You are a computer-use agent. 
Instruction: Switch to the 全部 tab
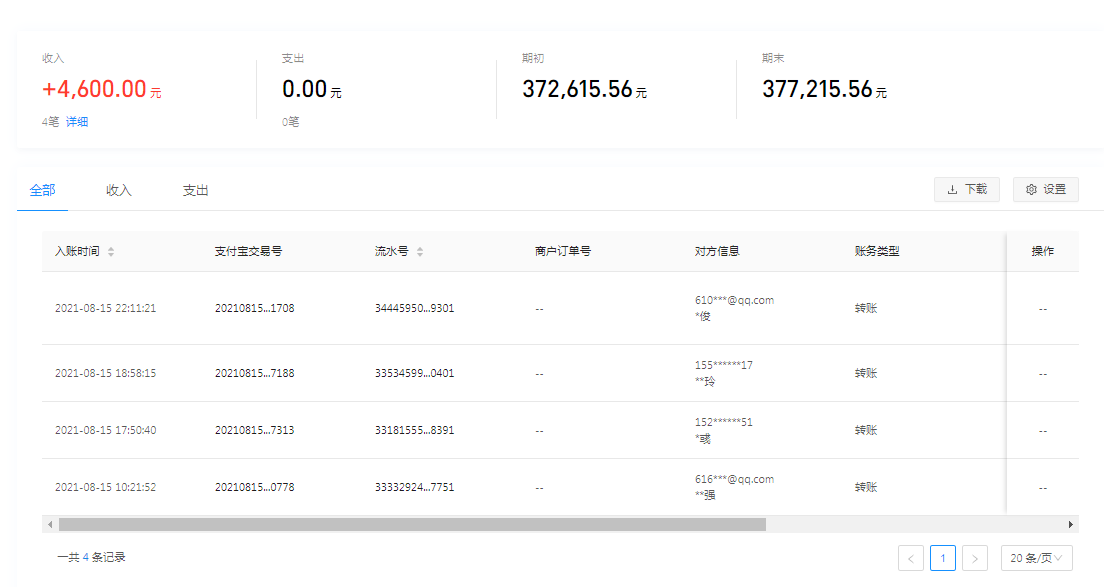(42, 190)
